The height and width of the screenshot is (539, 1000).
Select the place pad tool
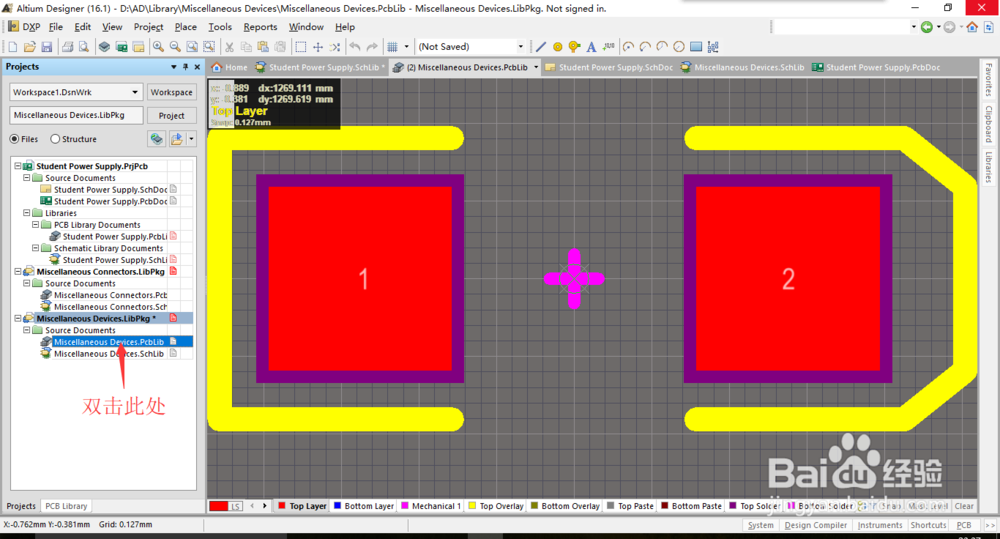tap(557, 47)
